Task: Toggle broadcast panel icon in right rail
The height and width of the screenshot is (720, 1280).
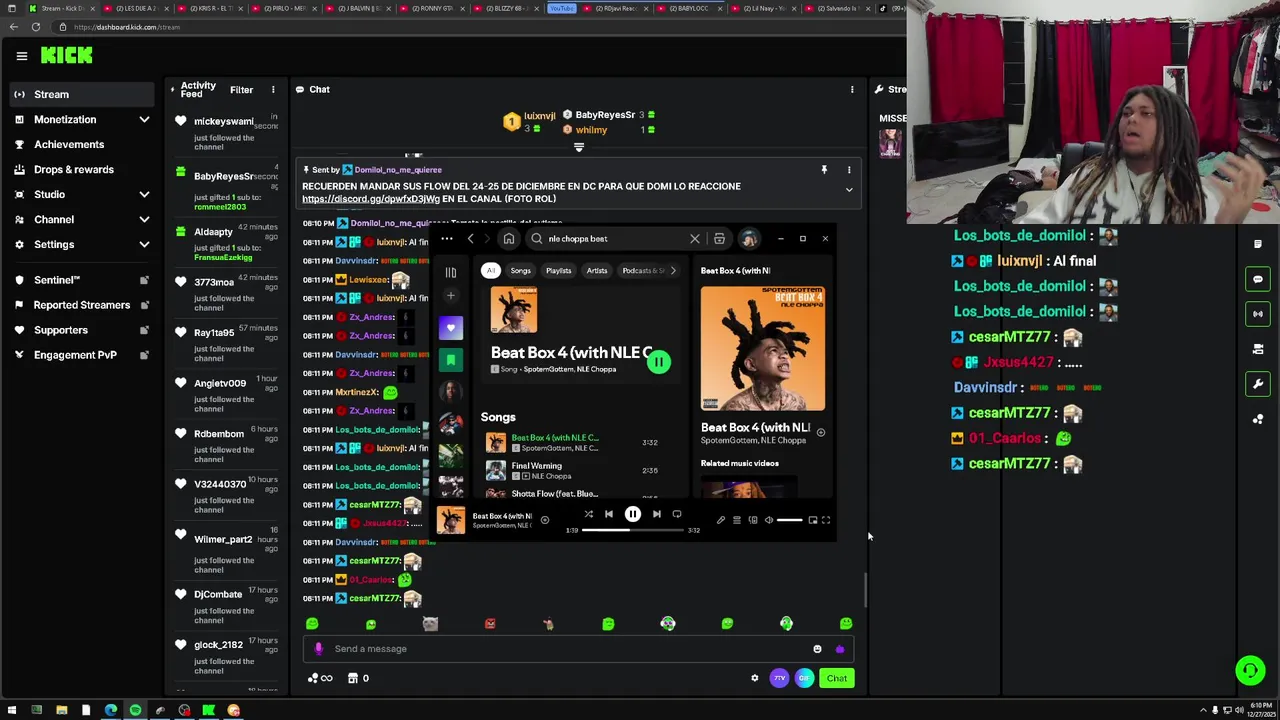Action: tap(1258, 314)
